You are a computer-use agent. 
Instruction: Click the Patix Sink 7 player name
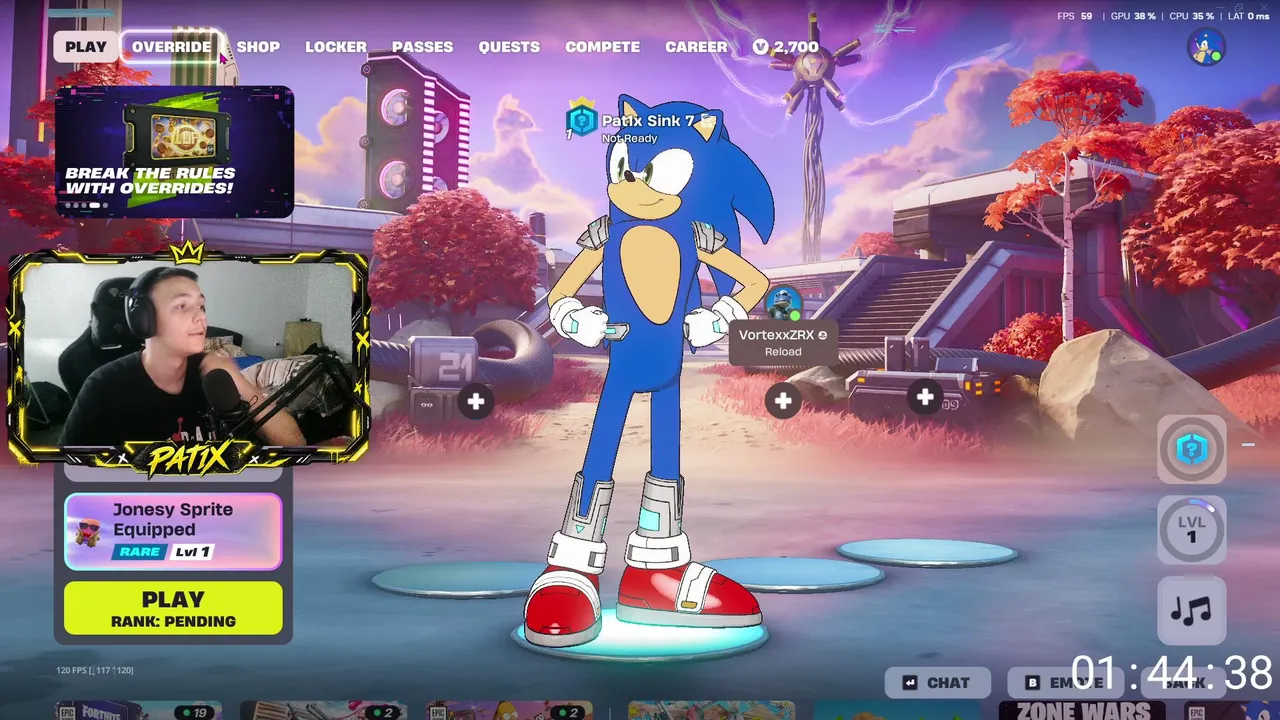click(x=648, y=120)
